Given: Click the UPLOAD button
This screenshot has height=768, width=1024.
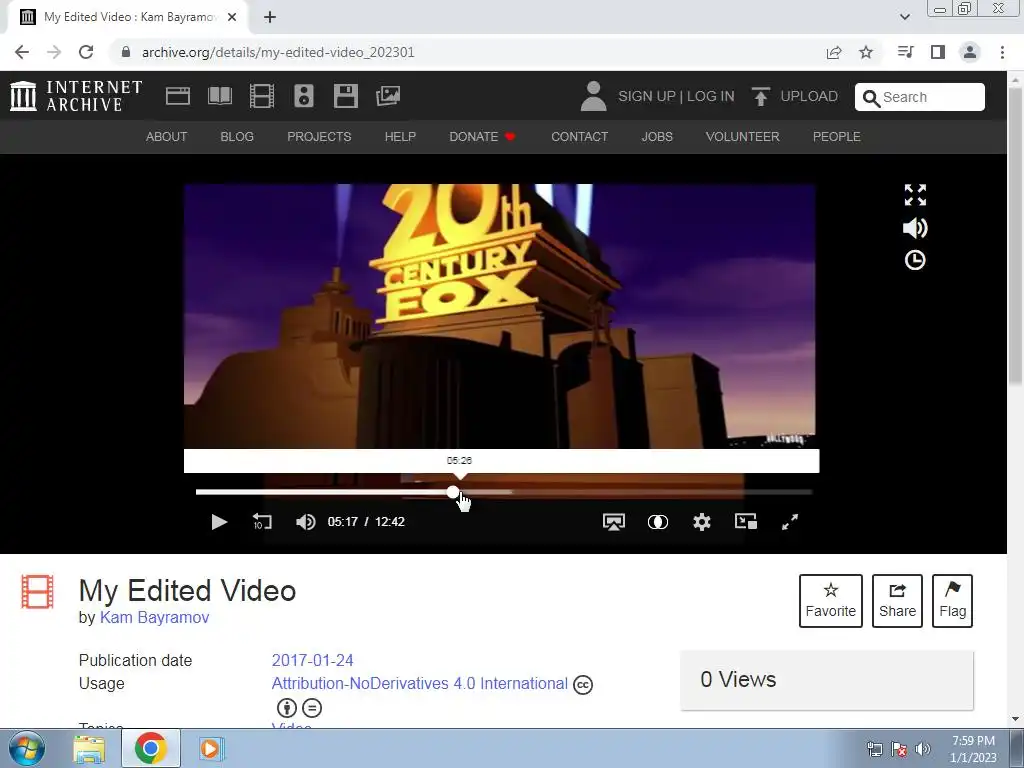Looking at the screenshot, I should point(795,96).
